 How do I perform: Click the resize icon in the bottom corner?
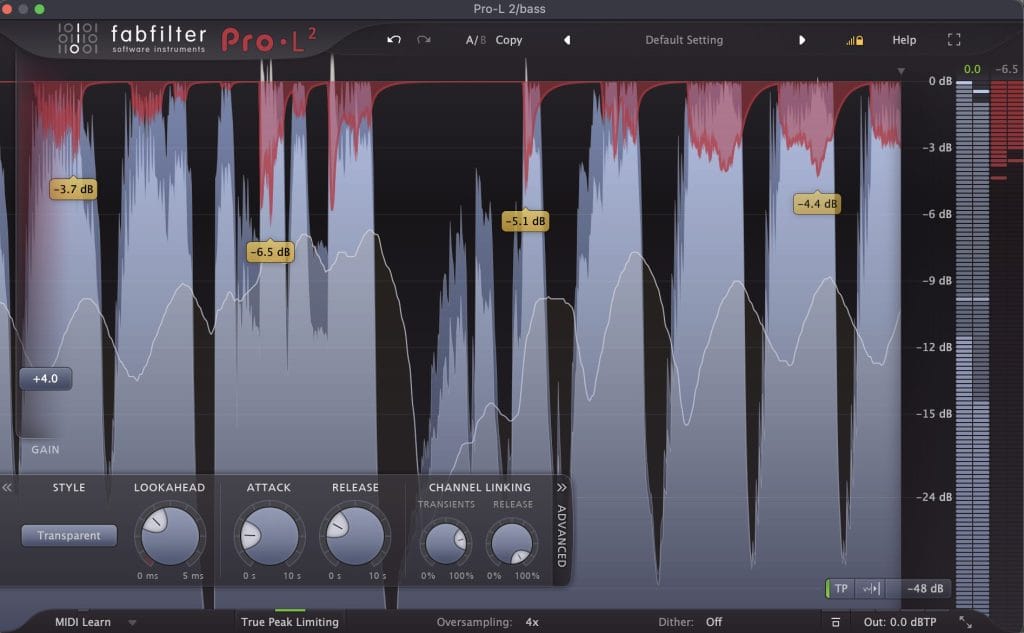click(x=965, y=623)
